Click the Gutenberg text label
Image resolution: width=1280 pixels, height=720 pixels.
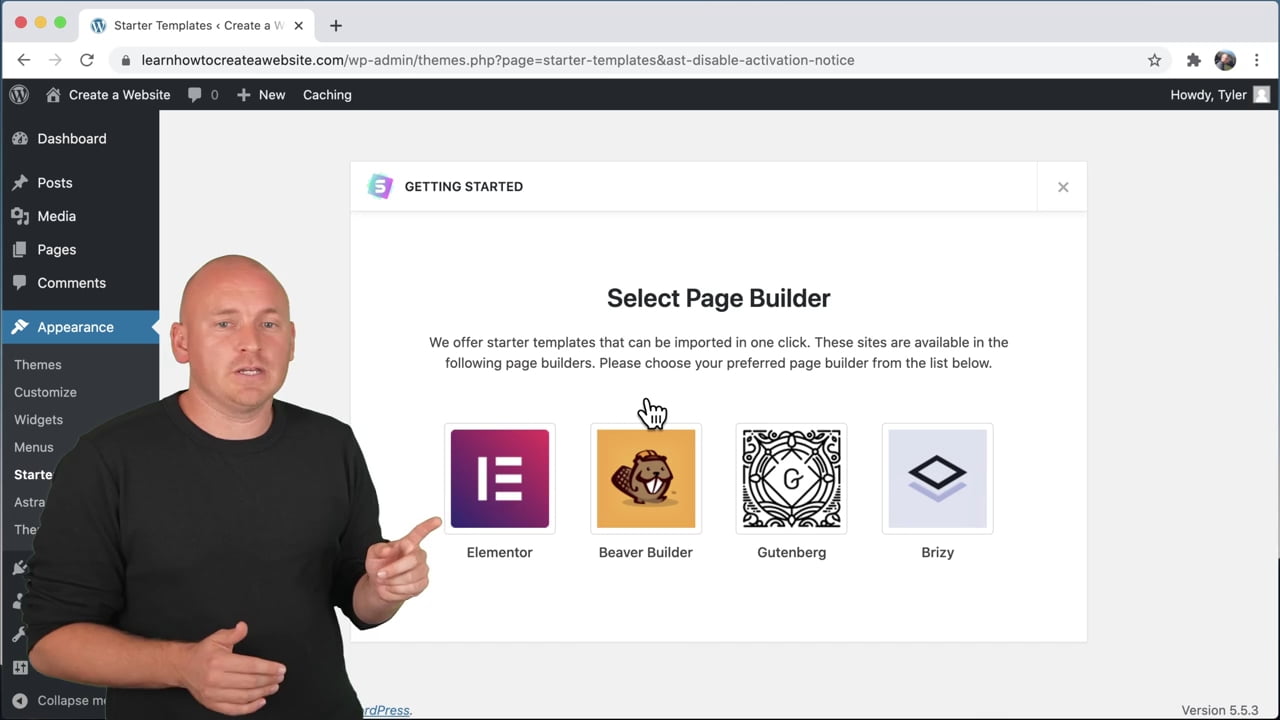791,552
